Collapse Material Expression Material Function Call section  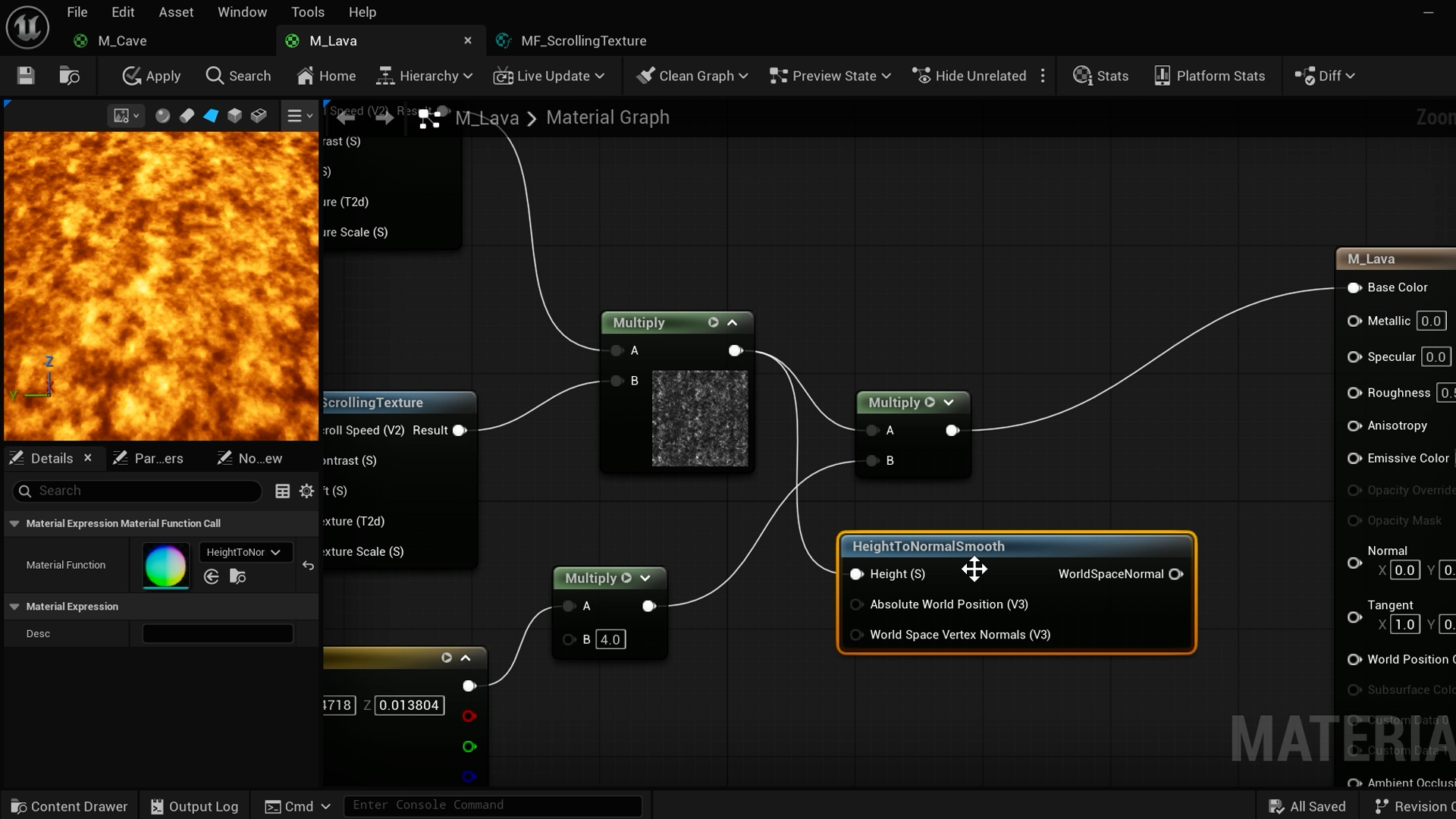point(14,523)
